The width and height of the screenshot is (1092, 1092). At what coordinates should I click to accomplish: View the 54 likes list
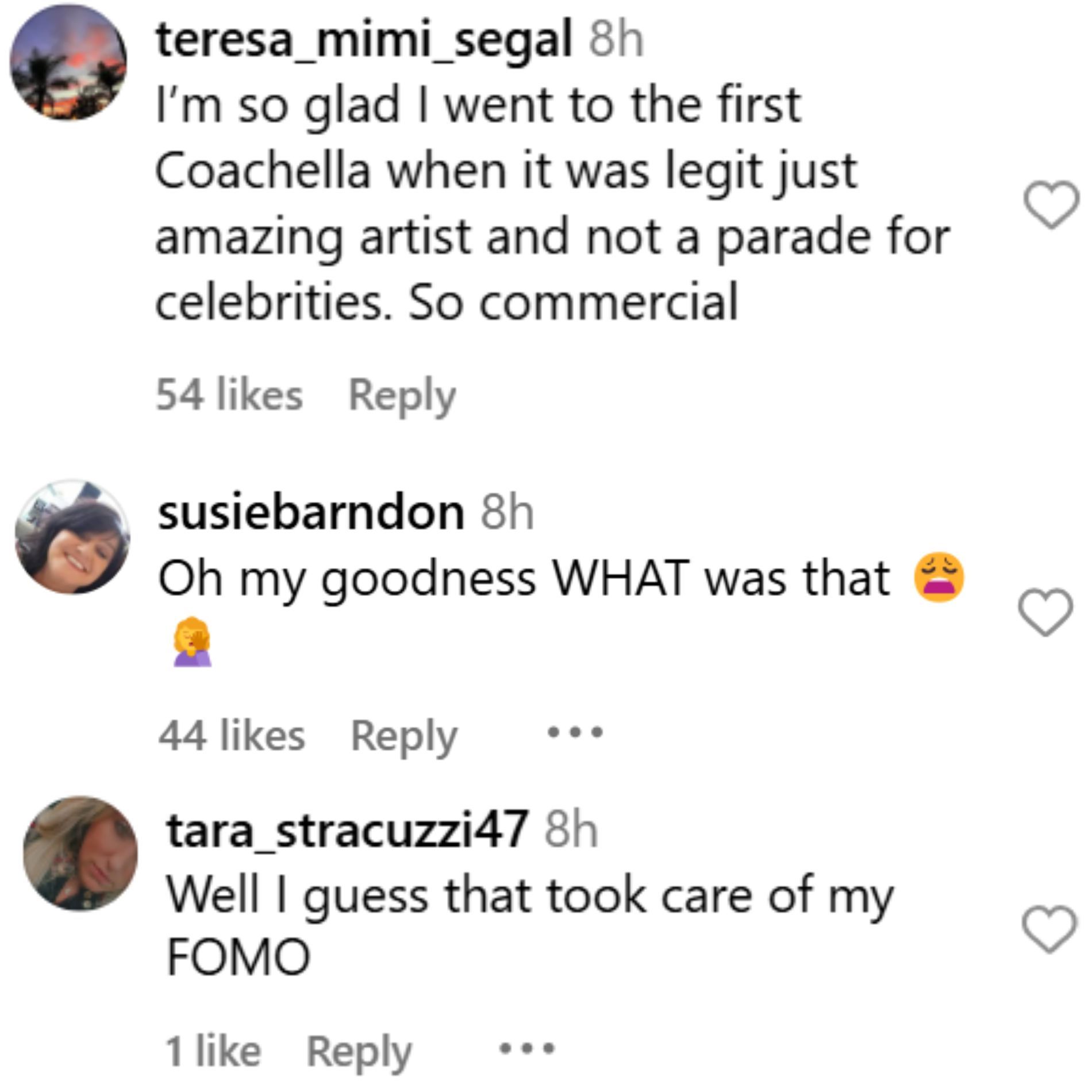point(229,395)
